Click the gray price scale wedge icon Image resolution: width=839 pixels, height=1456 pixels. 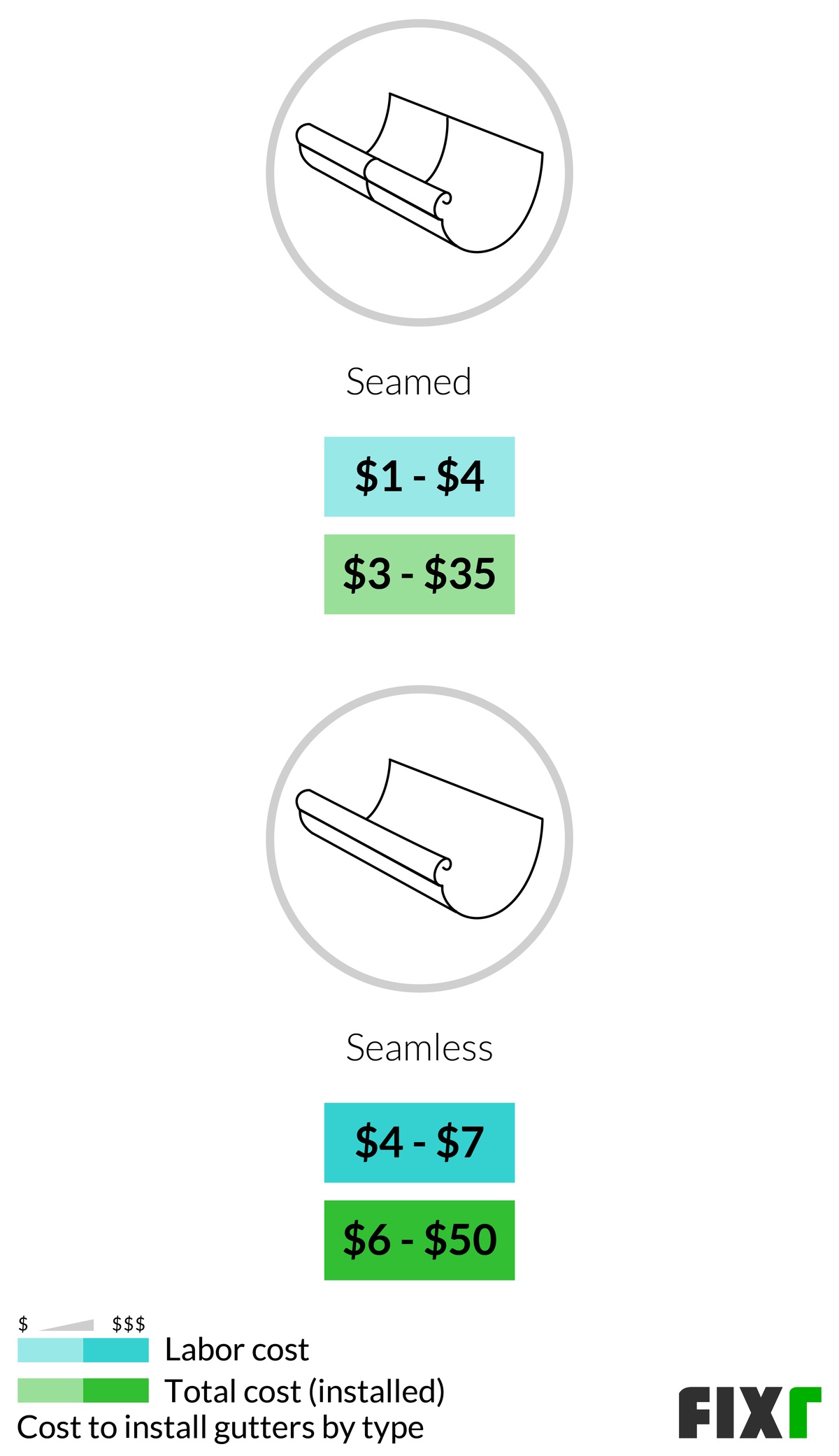[x=69, y=1325]
